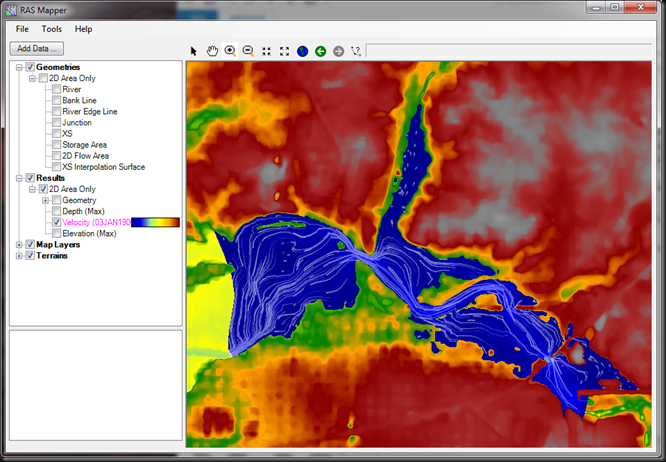666x462 pixels.
Task: Choose the Zoom Out magnifier tool
Action: click(248, 50)
